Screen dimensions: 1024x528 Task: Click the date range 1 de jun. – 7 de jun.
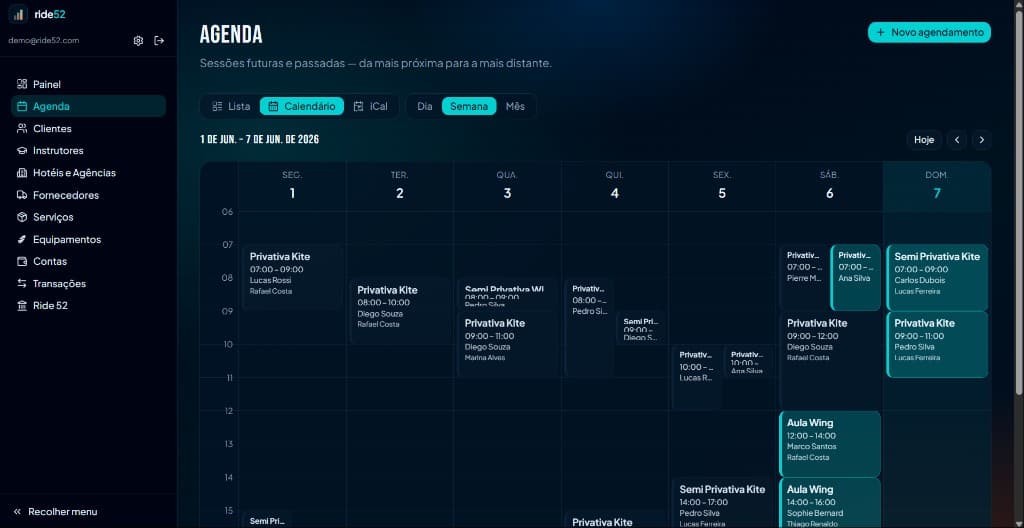pyautogui.click(x=260, y=140)
